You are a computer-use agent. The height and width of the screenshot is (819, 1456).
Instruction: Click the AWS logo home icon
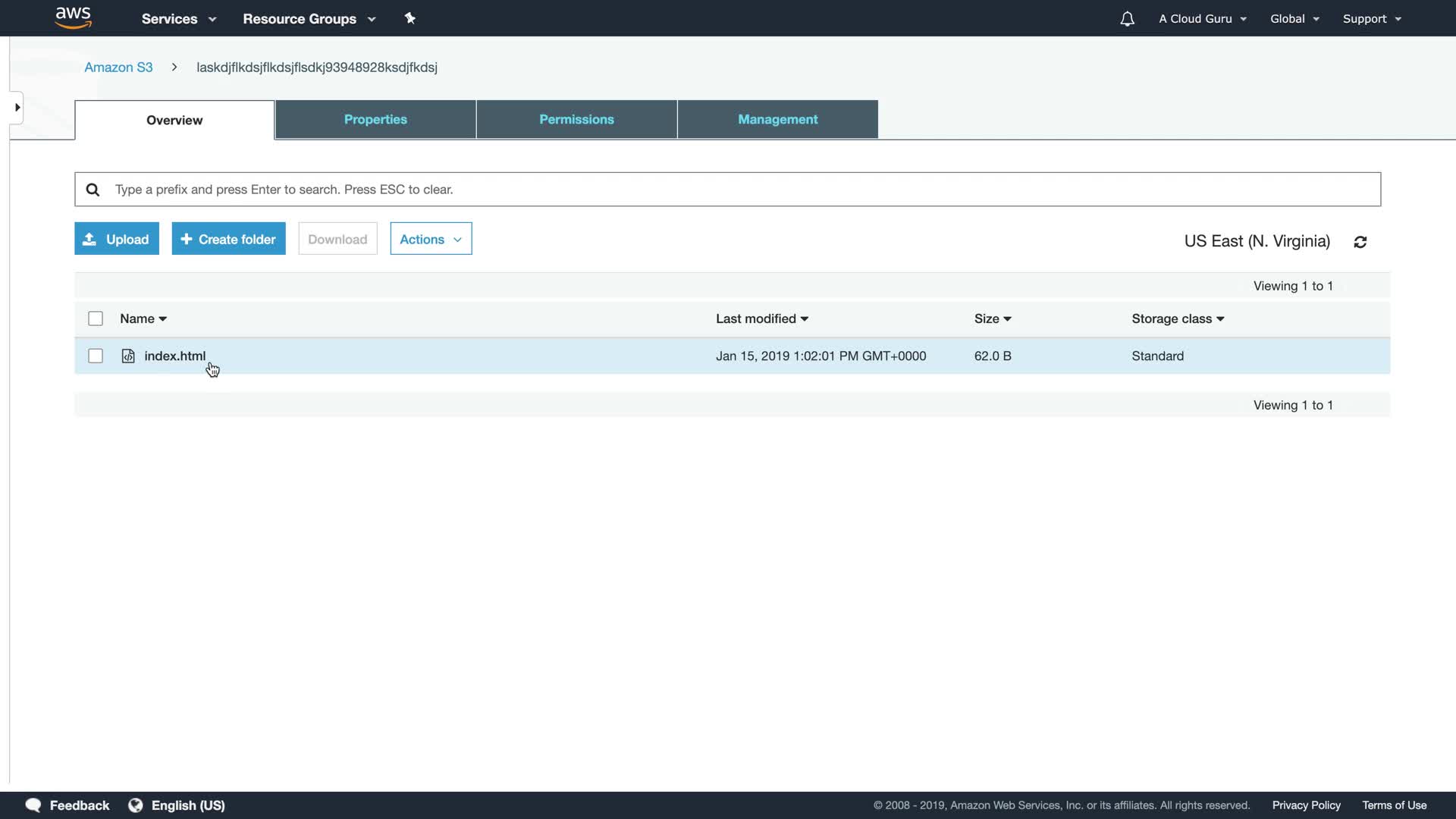click(74, 17)
